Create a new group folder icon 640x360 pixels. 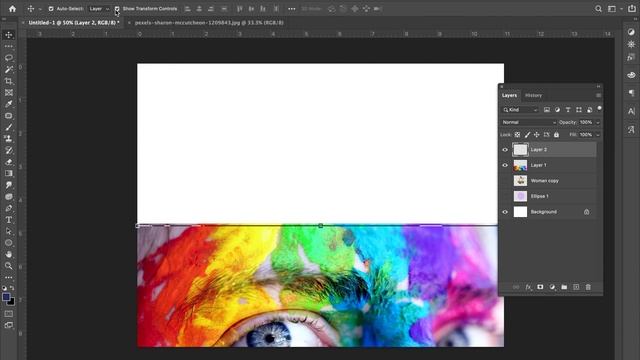564,287
